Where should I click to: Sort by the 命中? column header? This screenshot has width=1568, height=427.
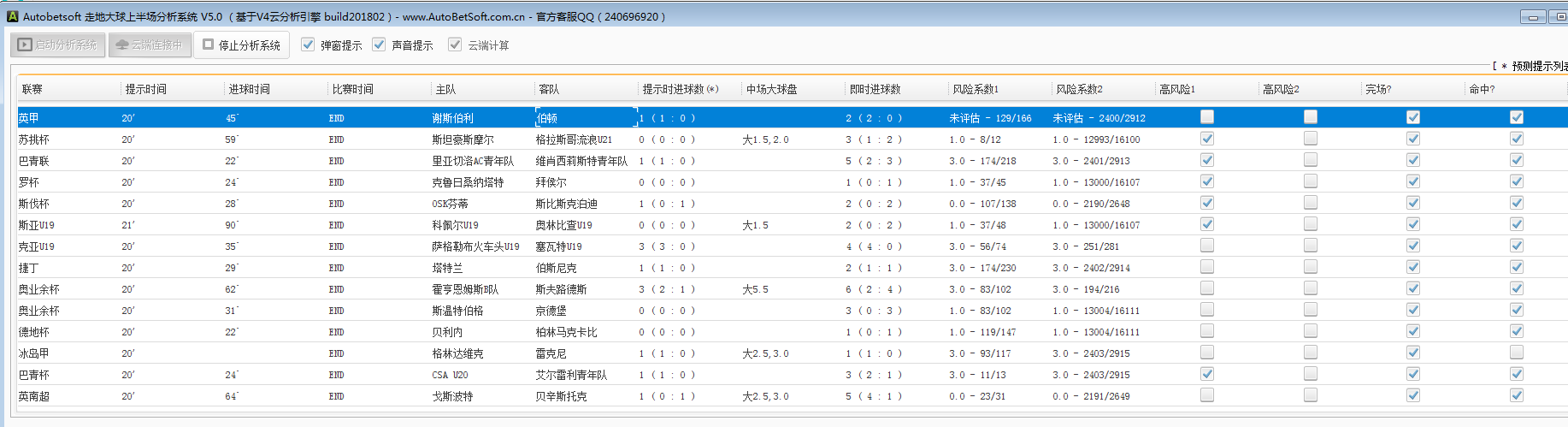point(1482,89)
